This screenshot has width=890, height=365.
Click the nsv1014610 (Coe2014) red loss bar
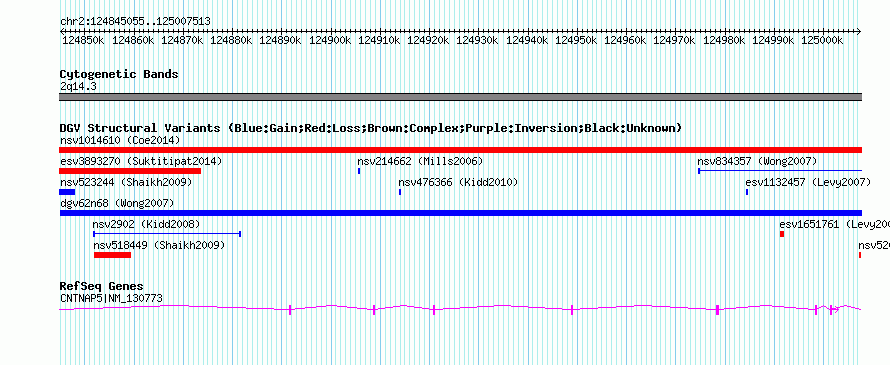(460, 150)
